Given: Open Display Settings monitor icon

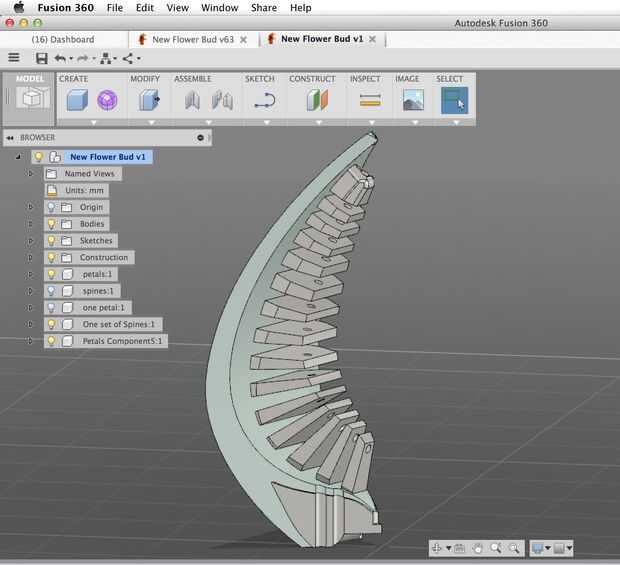Looking at the screenshot, I should coord(538,548).
